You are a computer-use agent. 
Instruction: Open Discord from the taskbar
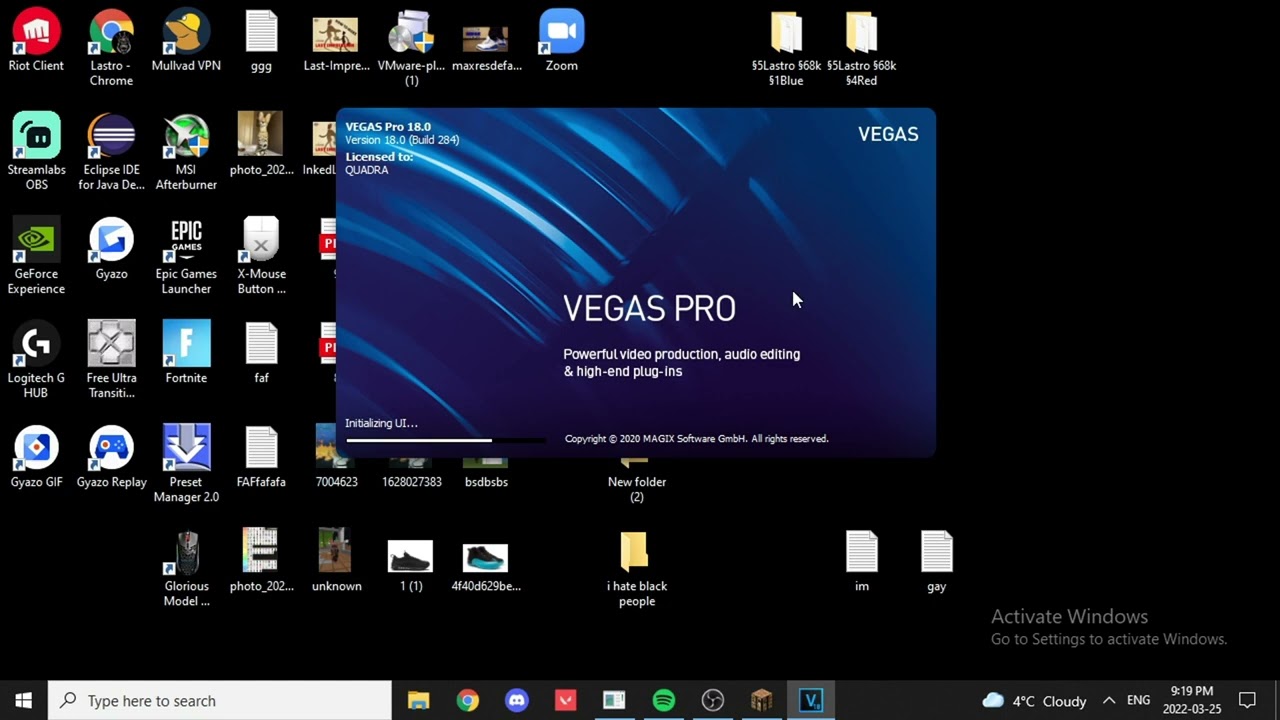(516, 700)
